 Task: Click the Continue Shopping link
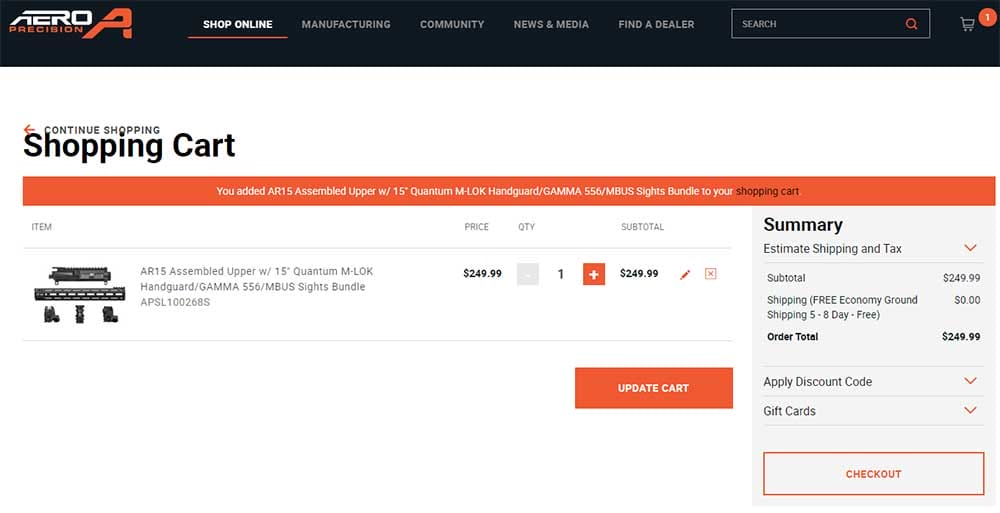coord(102,130)
